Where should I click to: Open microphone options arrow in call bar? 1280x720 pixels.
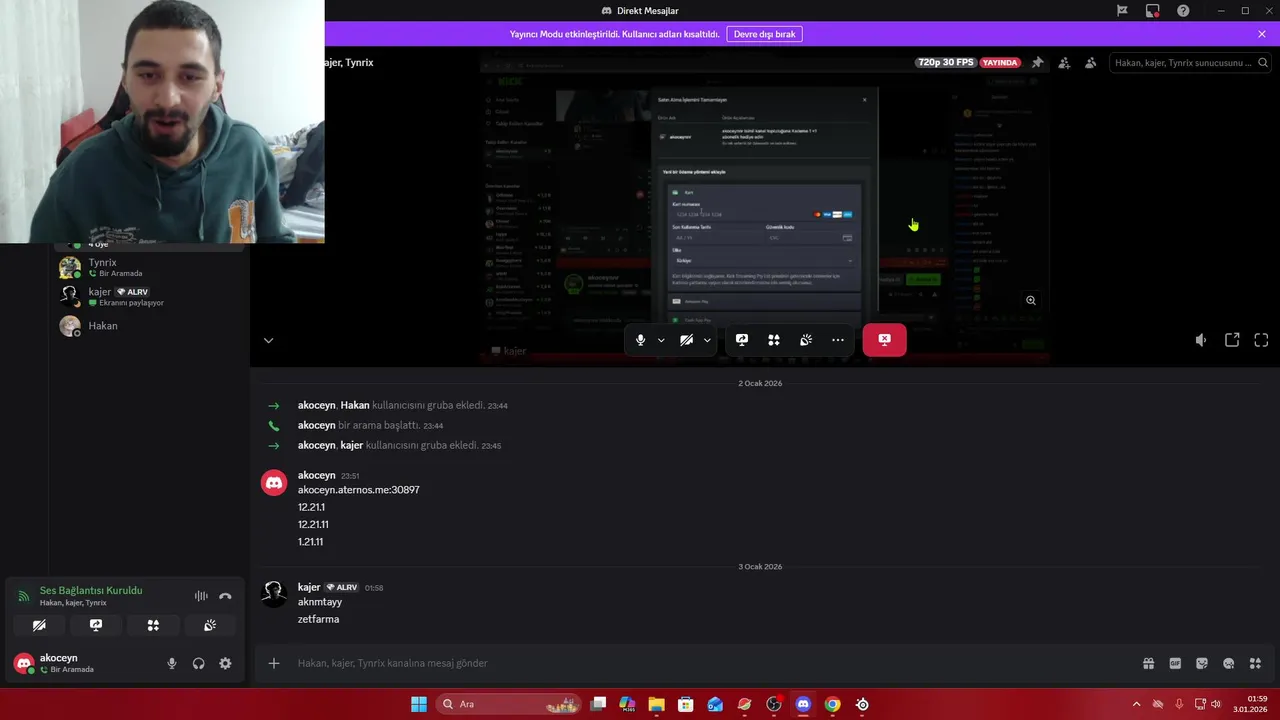click(x=661, y=340)
